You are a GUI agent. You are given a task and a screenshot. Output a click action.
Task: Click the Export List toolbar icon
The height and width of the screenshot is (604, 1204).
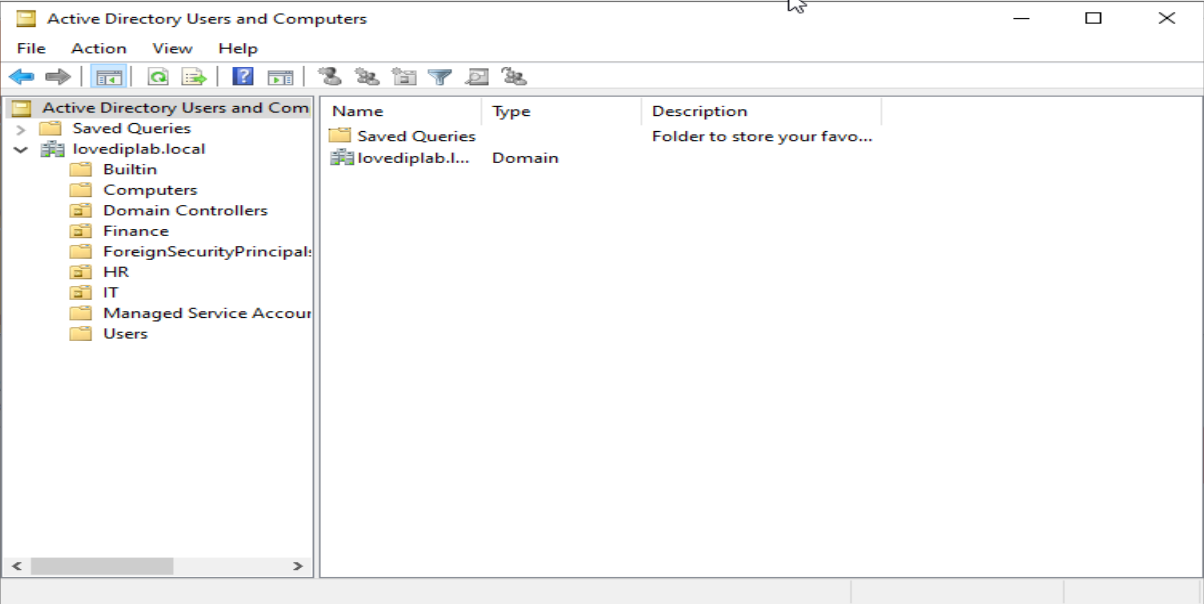coord(193,77)
